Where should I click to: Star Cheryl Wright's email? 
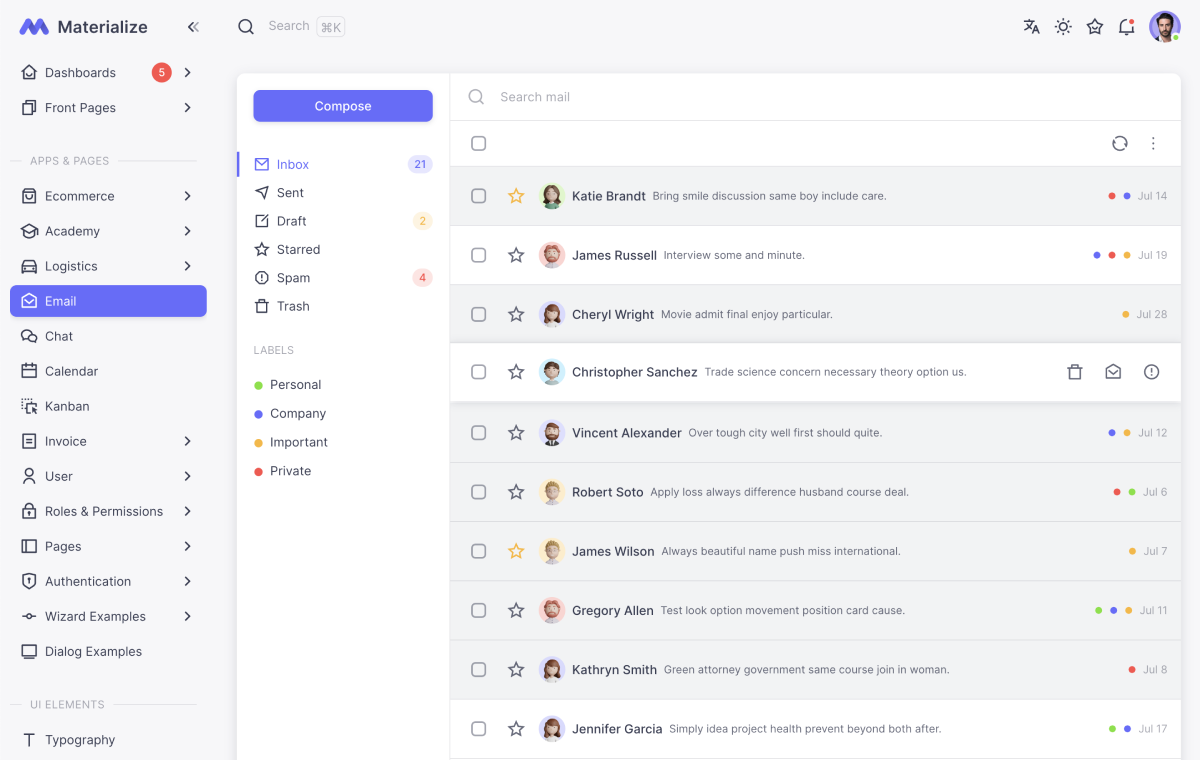(x=516, y=314)
